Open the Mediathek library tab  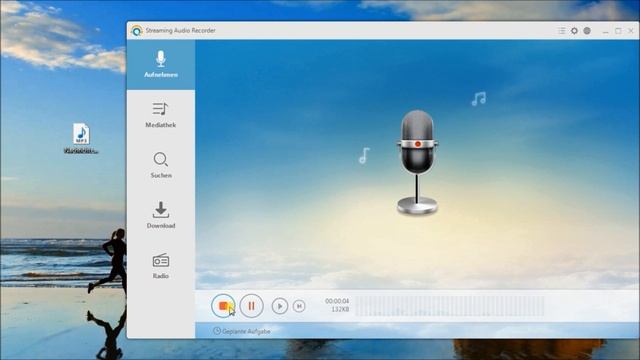(x=161, y=115)
